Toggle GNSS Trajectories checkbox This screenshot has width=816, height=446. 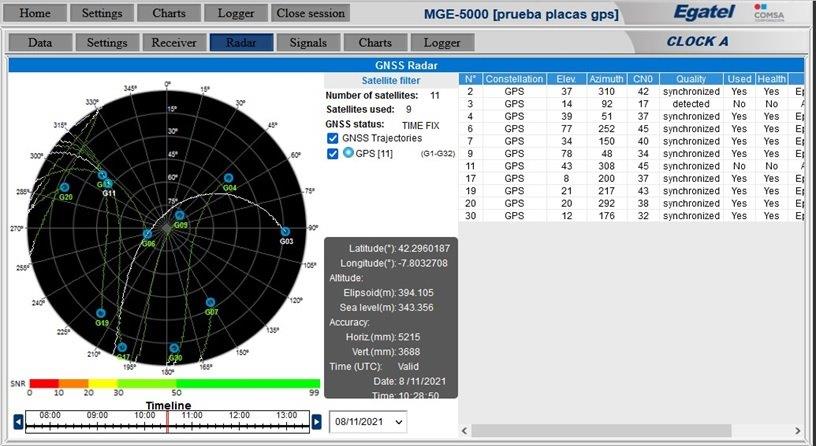(x=333, y=138)
